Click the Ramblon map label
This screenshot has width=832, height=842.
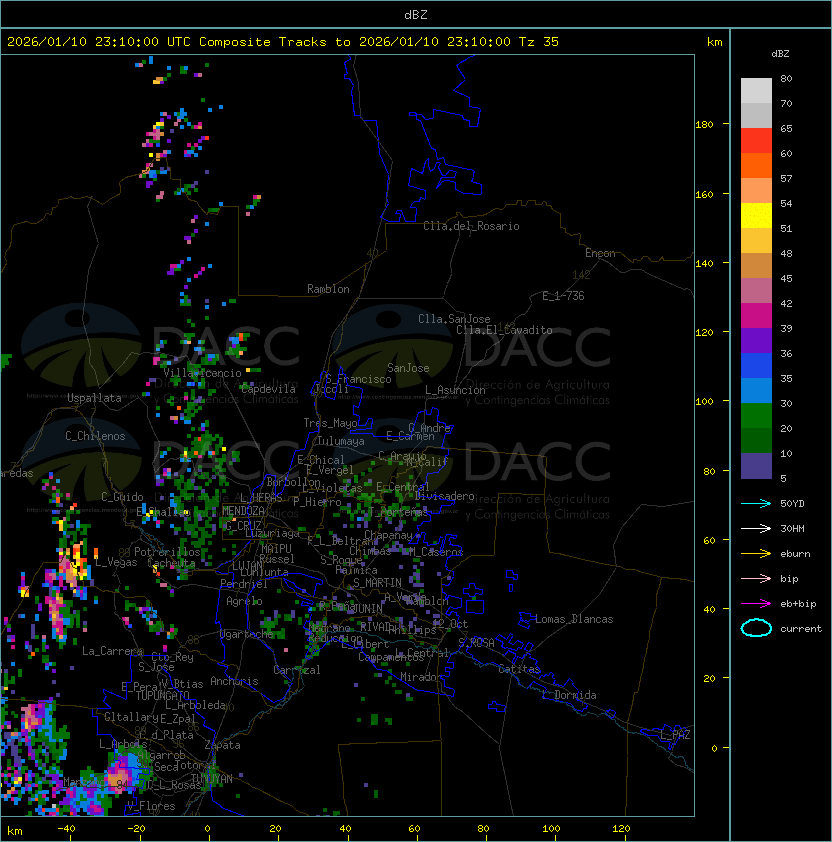point(328,289)
